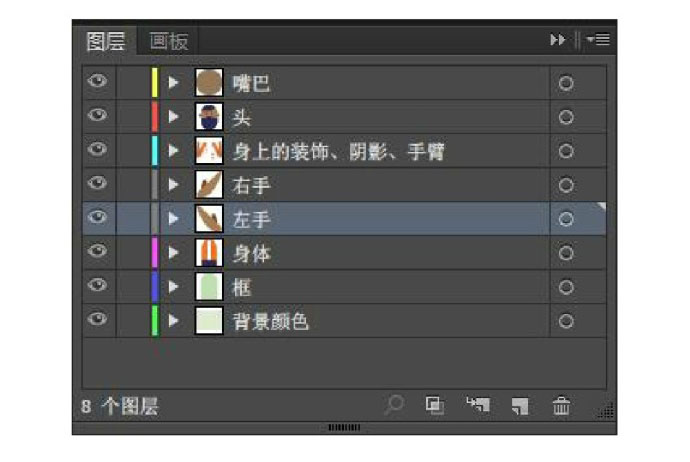Toggle visibility of 身上的装饰、阴影、手臂 layer
690x462 pixels.
pos(97,149)
